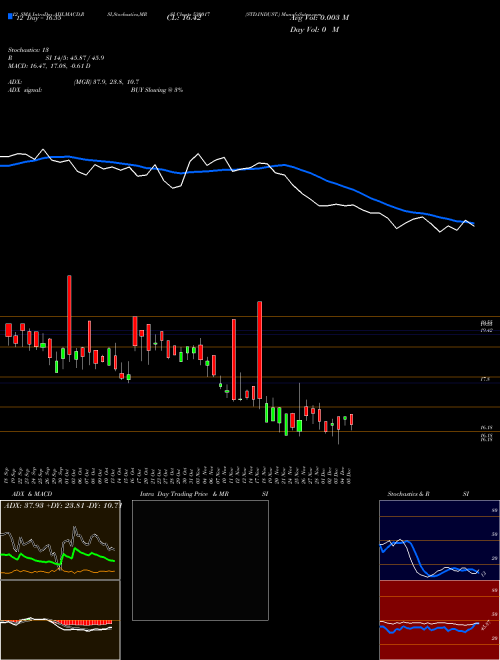This screenshot has height=660, width=500.
Task: Click the 'SI 14/3: 45.87 / 45.9' value
Action: tap(75, 58)
